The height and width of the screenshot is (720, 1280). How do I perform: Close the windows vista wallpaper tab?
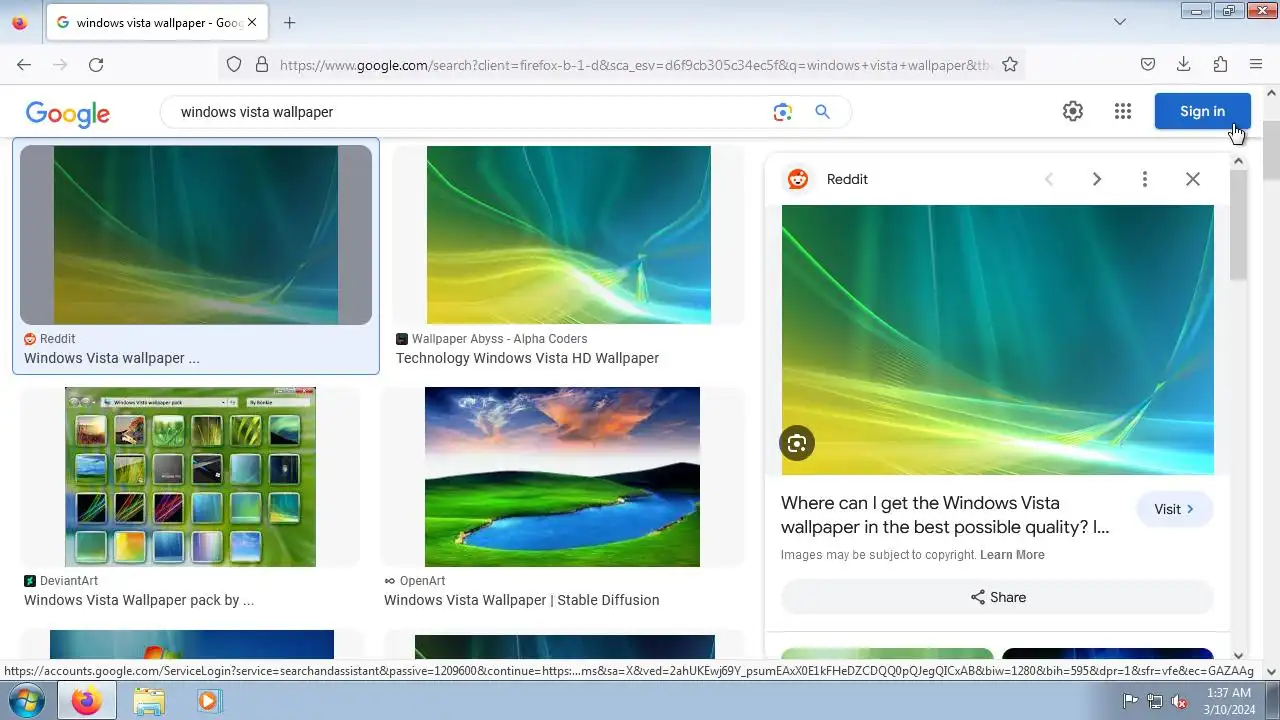252,22
